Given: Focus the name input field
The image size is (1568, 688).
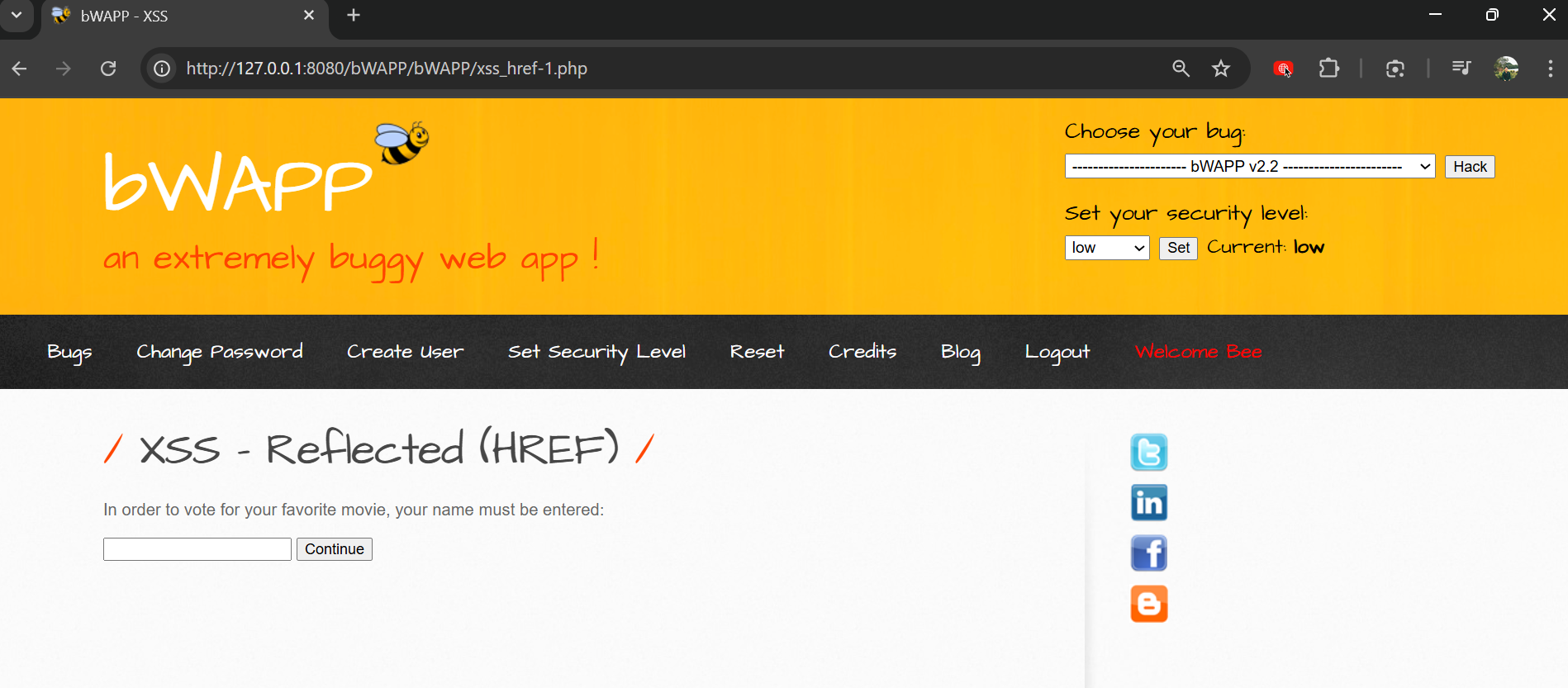Looking at the screenshot, I should point(197,549).
